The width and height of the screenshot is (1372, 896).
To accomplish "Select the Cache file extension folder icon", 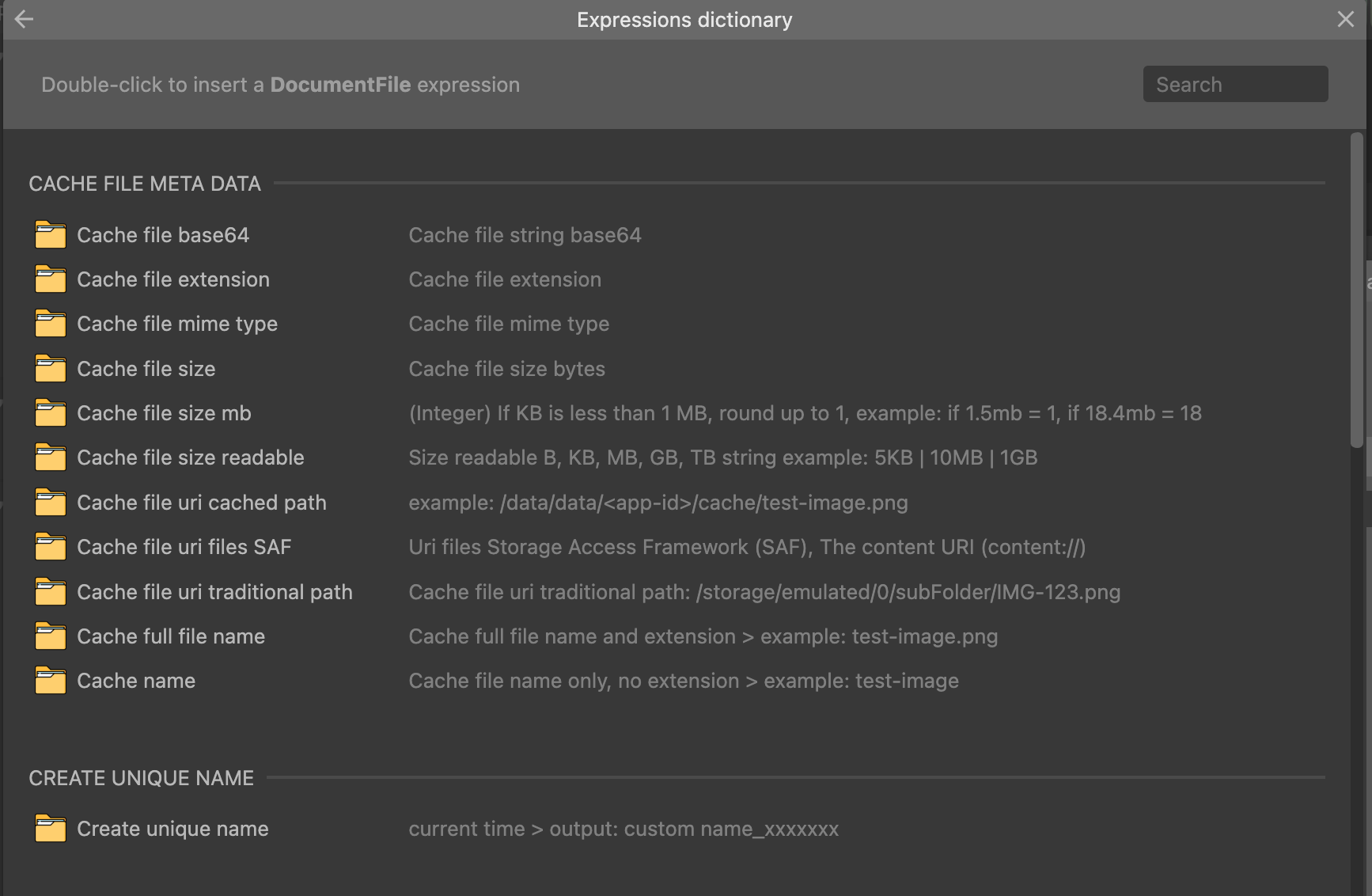I will (x=51, y=279).
